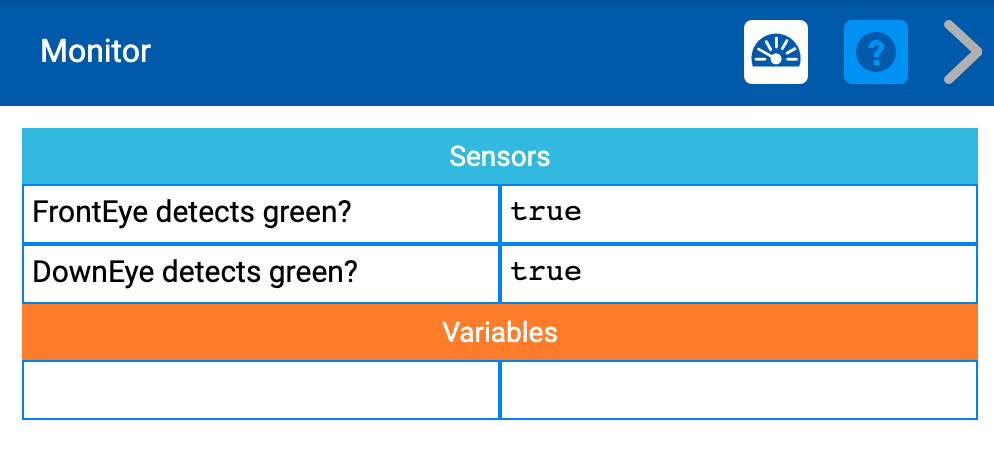Screen dimensions: 994x468
Task: Click the word true in the FrontEye row
Action: (x=546, y=213)
